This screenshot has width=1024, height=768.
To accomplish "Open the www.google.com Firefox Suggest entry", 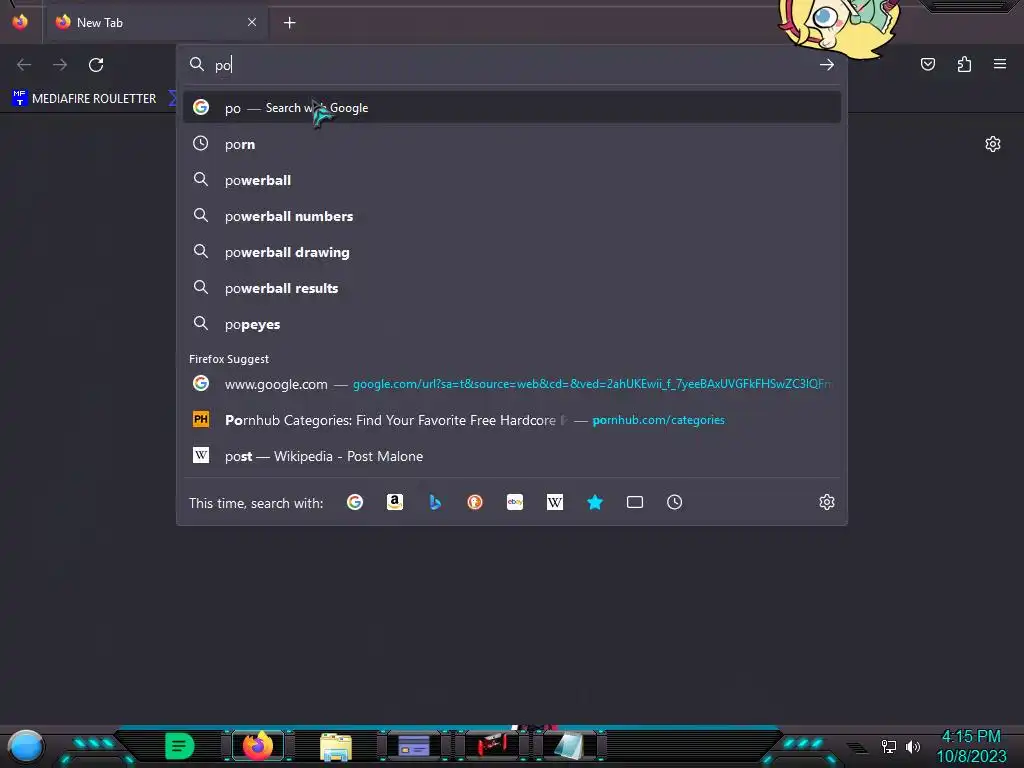I will point(512,384).
